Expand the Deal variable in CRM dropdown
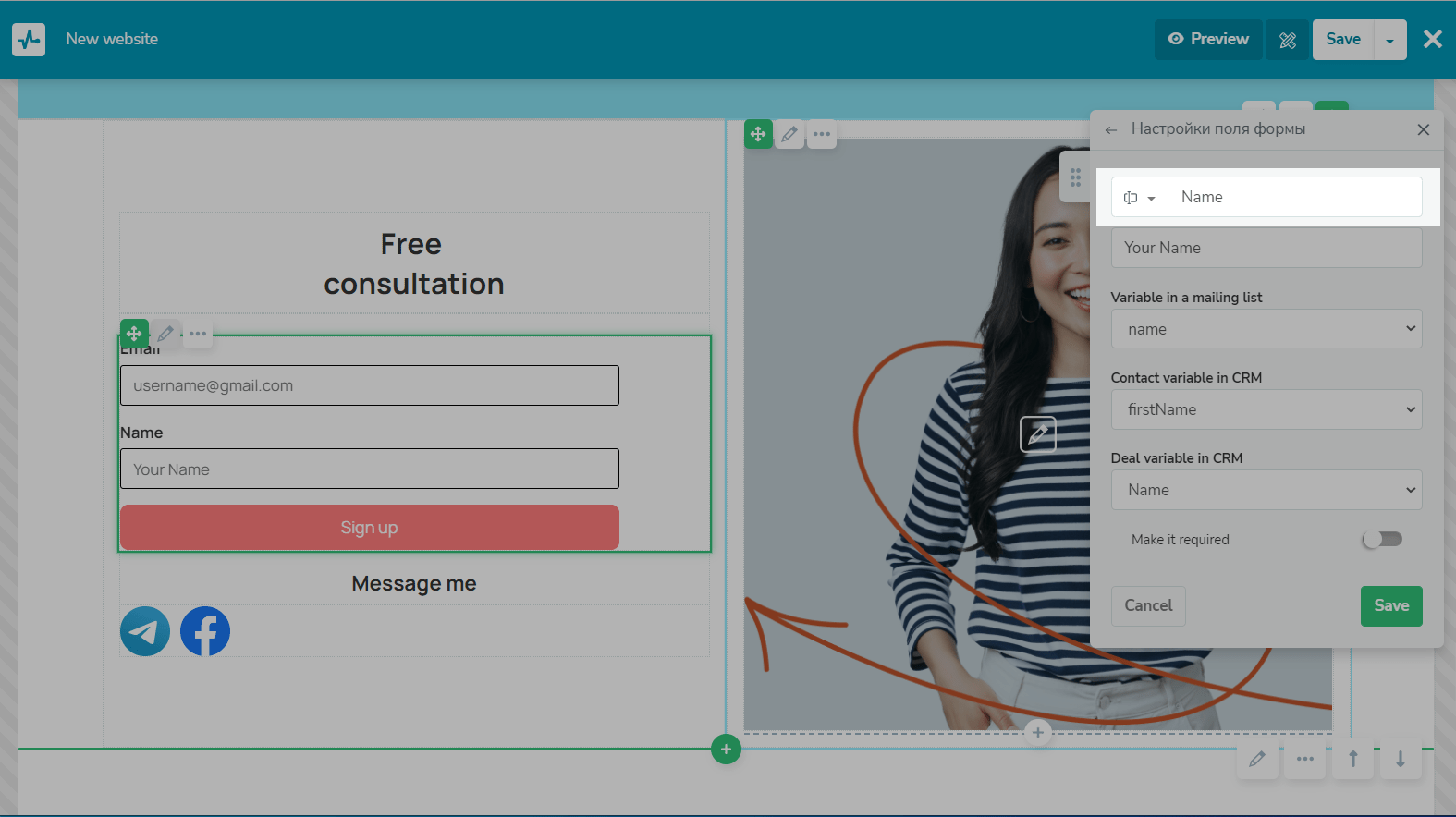Image resolution: width=1456 pixels, height=817 pixels. [1266, 490]
